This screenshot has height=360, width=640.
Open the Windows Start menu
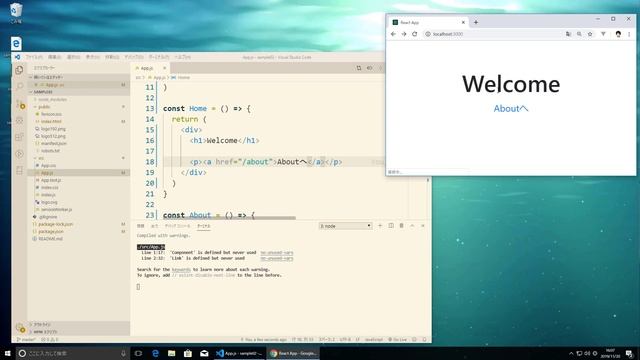click(x=7, y=353)
